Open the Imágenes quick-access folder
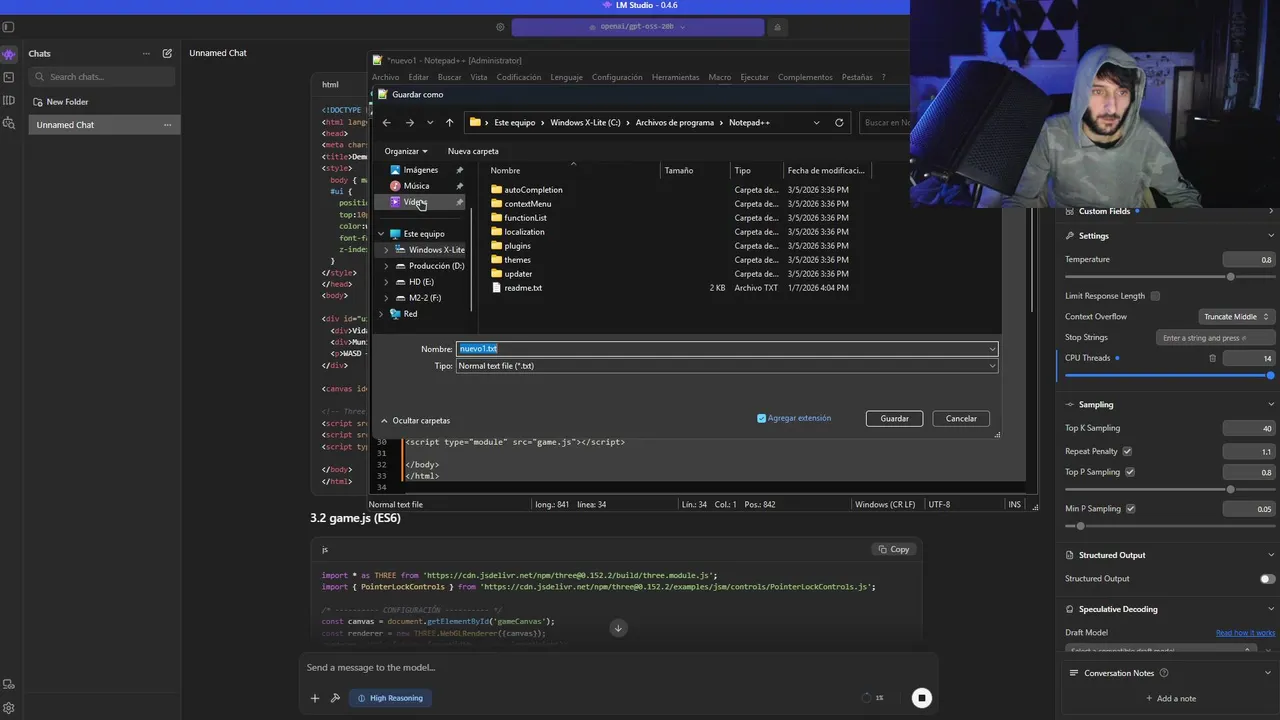This screenshot has height=720, width=1280. click(420, 170)
